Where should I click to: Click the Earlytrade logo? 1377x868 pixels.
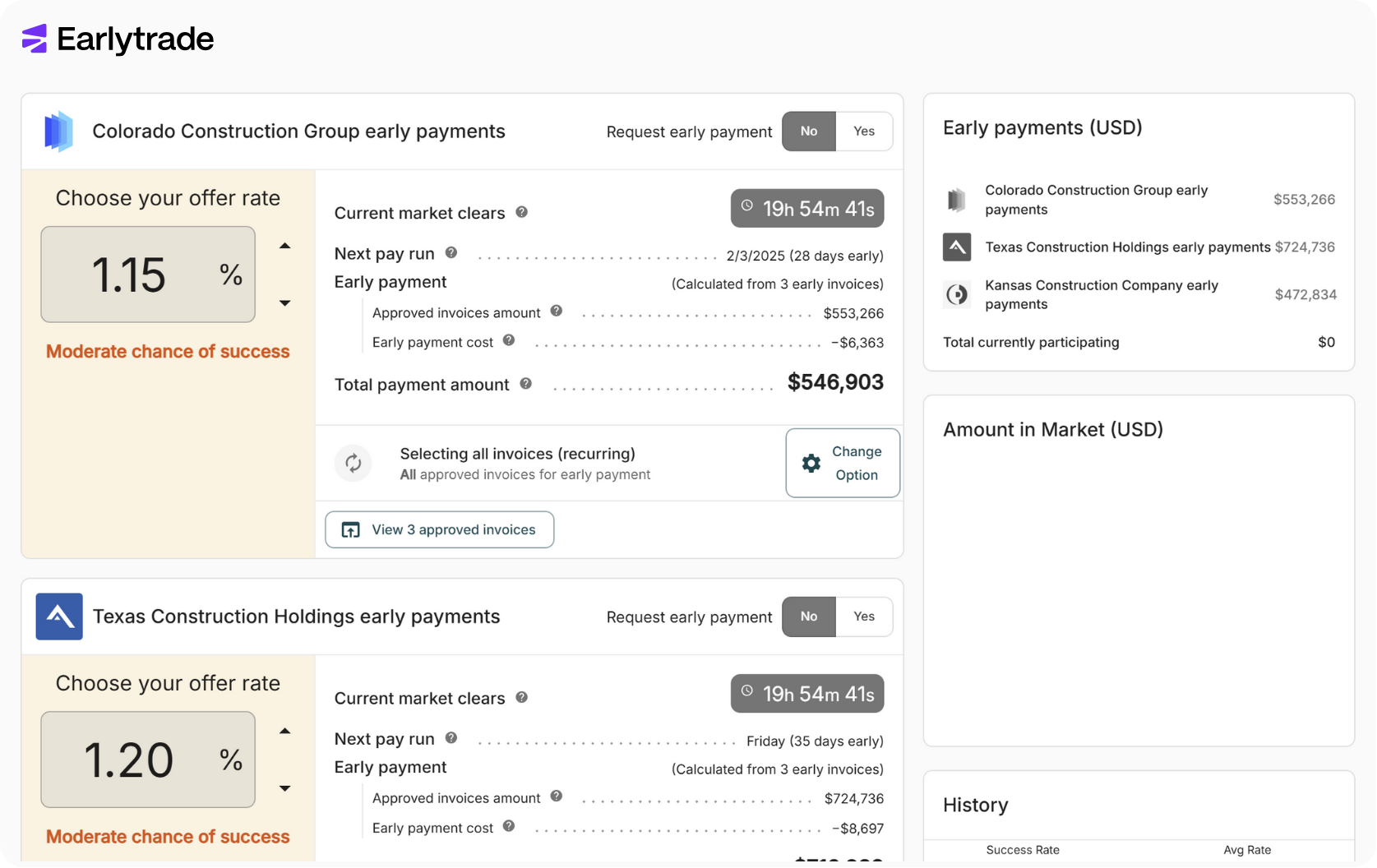click(118, 39)
